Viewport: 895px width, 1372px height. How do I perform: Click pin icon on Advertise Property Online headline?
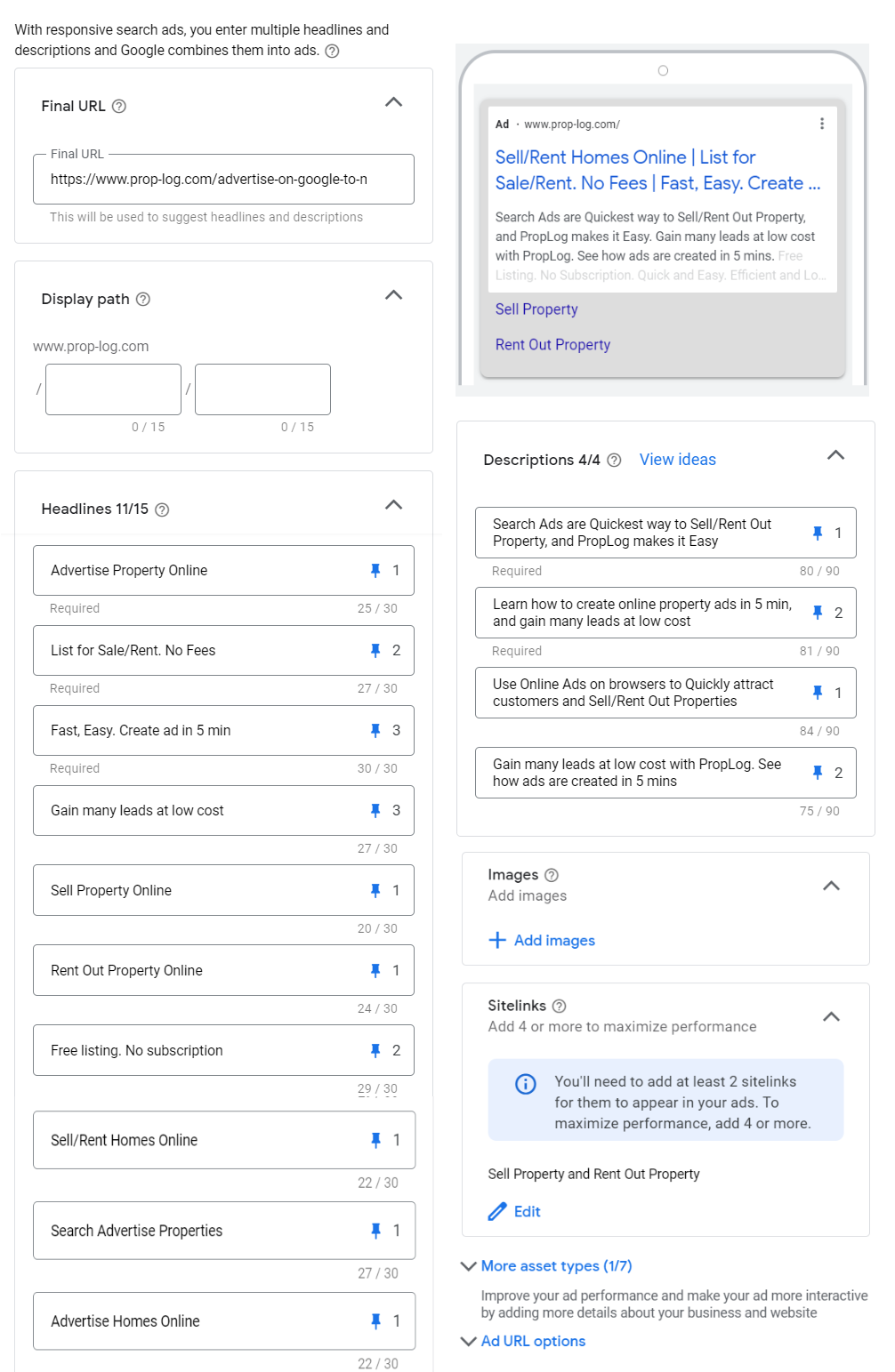pos(375,570)
